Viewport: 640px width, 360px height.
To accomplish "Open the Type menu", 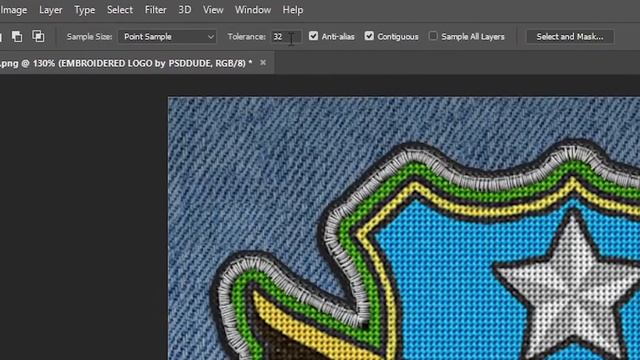I will click(84, 10).
